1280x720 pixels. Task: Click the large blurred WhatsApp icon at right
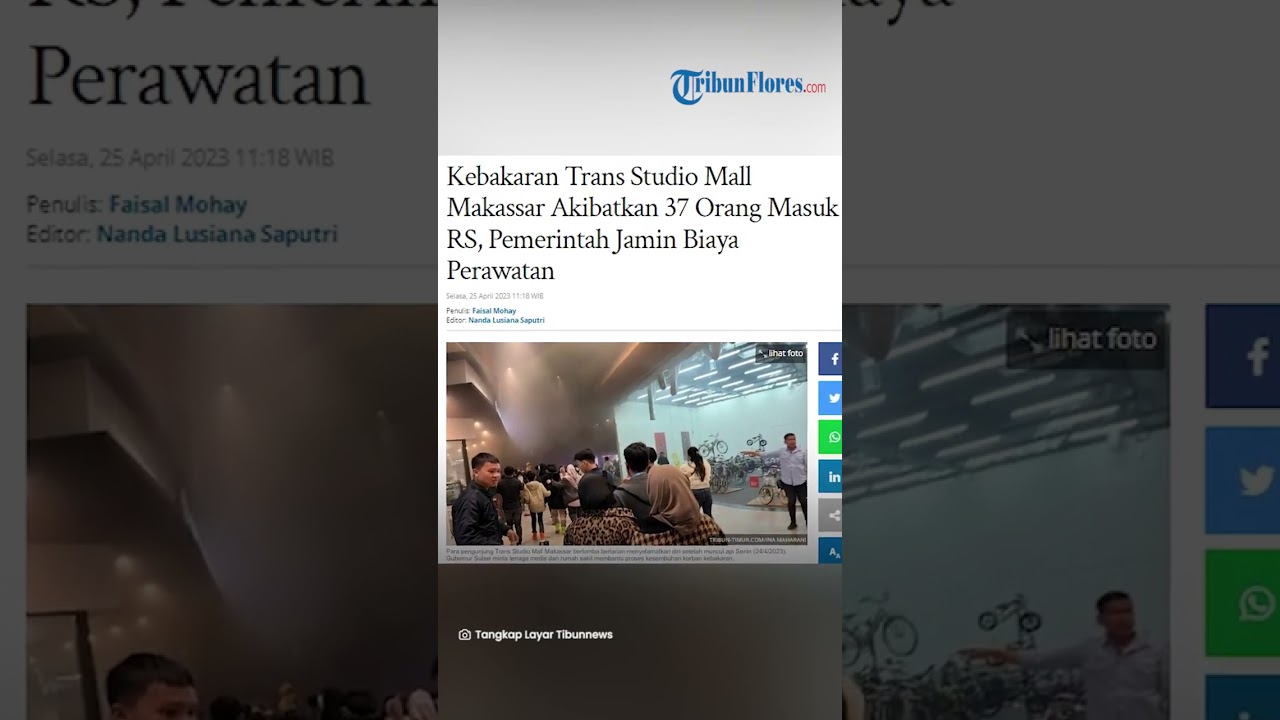[1243, 603]
